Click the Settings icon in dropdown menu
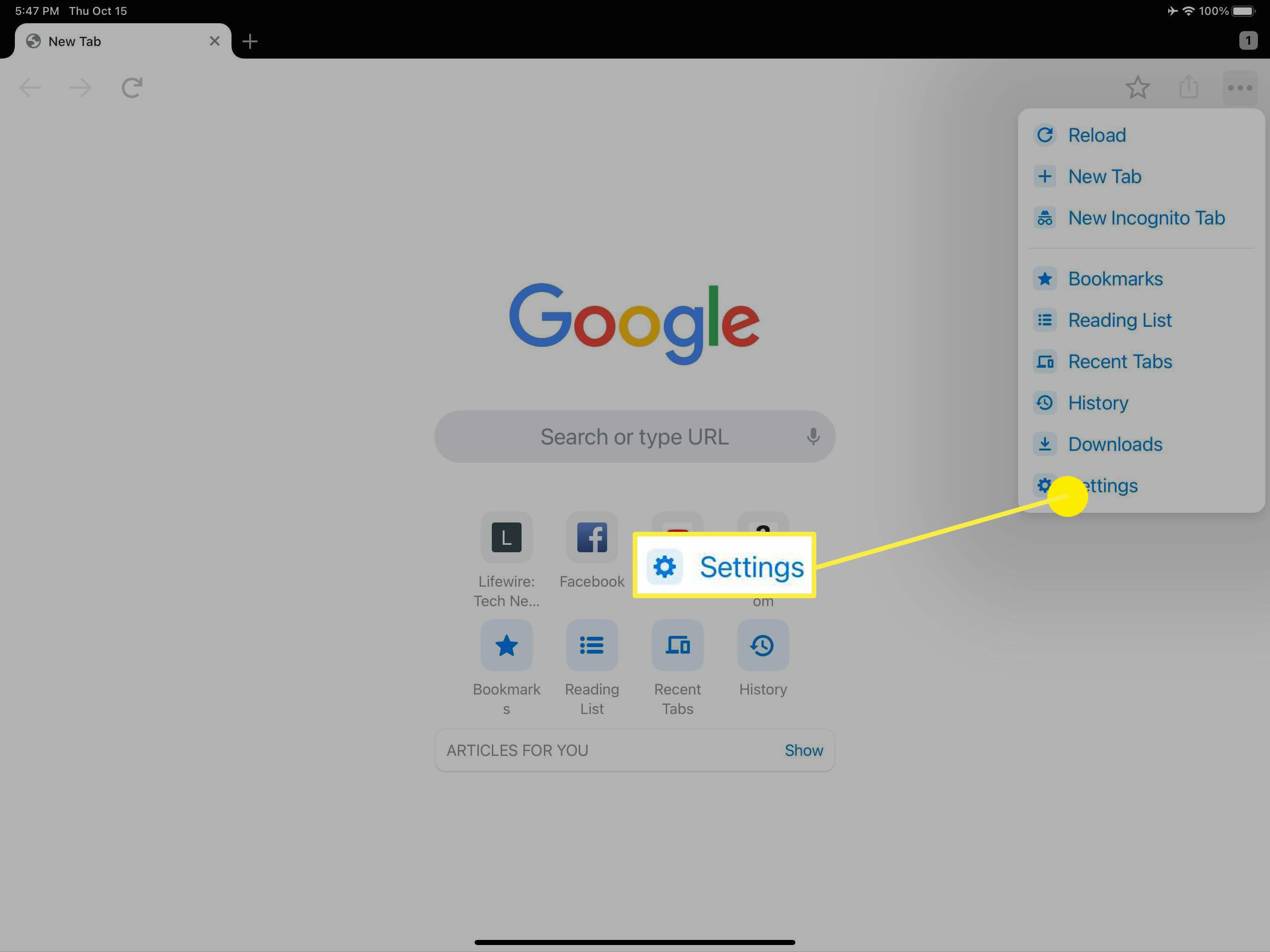 click(x=1043, y=485)
